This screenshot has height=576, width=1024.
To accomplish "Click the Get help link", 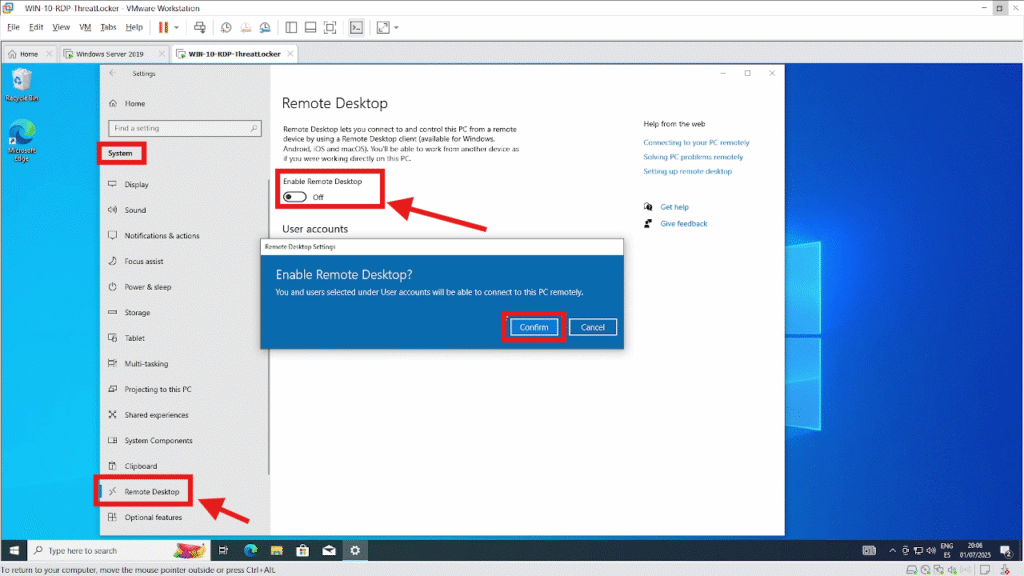I will [x=674, y=207].
